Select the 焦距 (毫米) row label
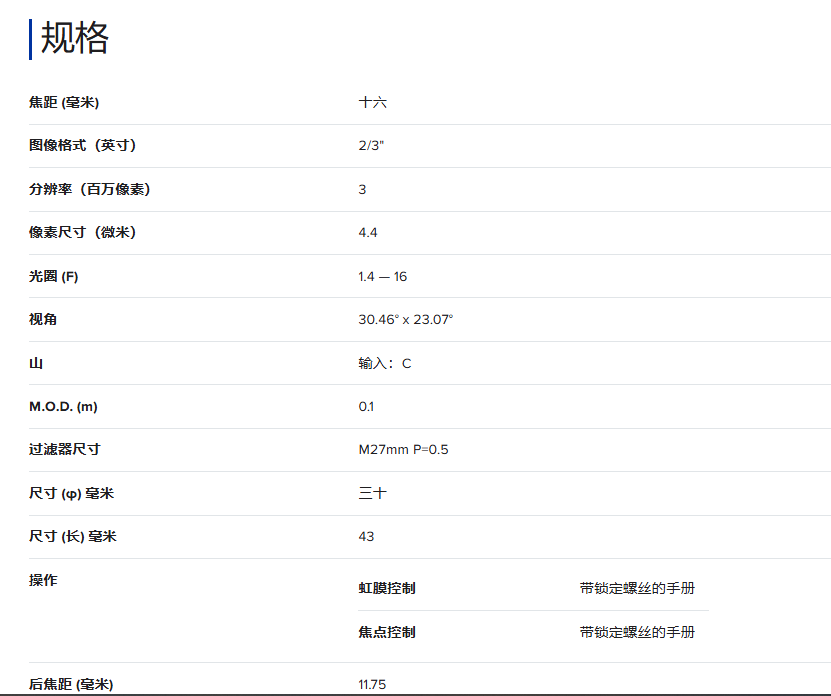The width and height of the screenshot is (831, 696). coord(64,103)
